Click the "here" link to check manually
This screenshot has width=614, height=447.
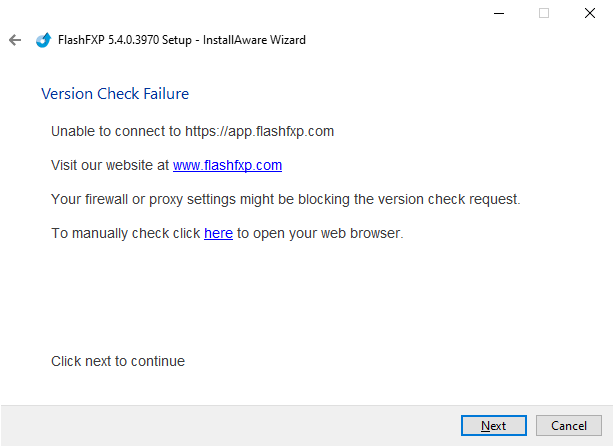[218, 233]
